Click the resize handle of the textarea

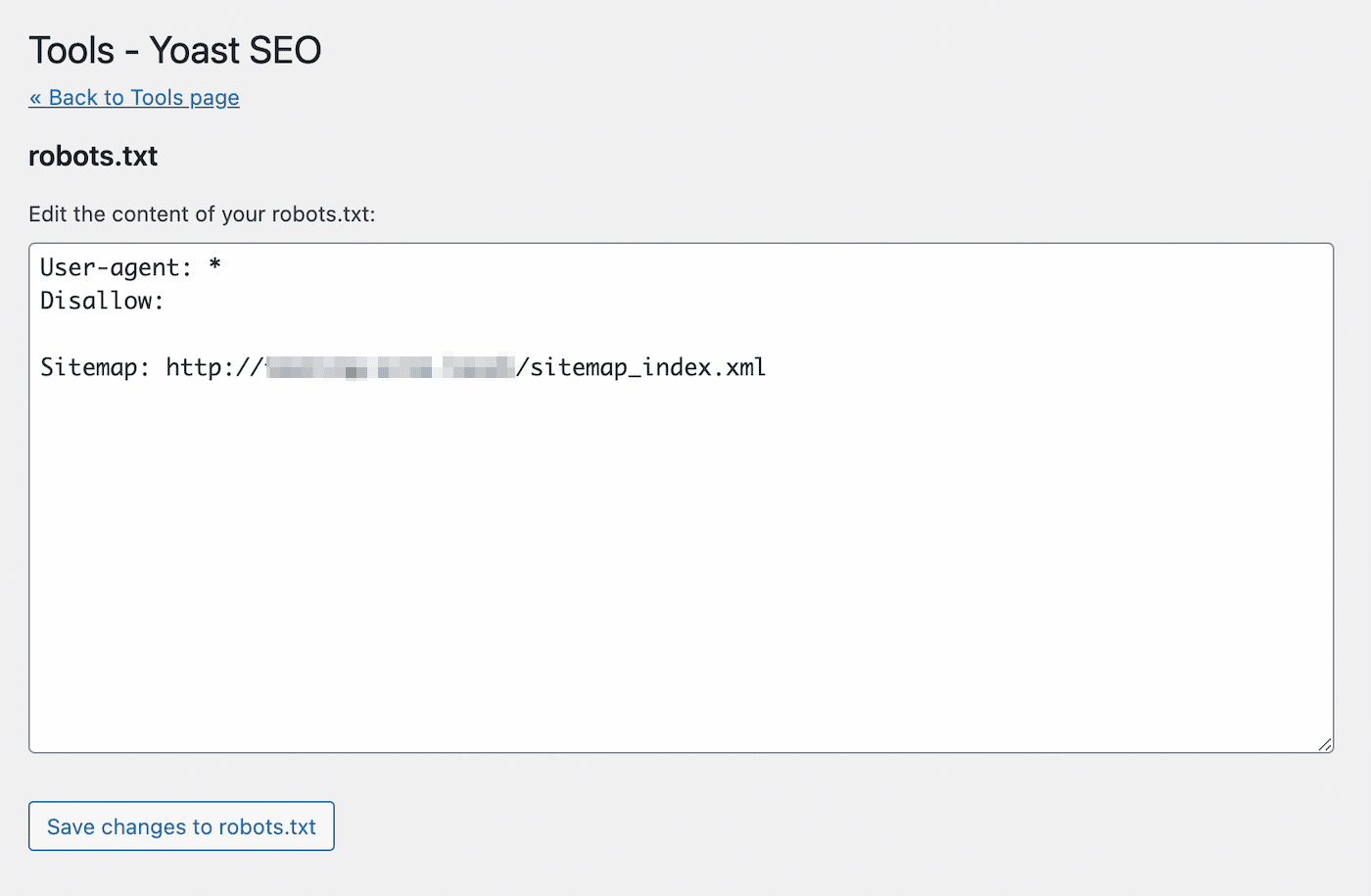pos(1326,744)
